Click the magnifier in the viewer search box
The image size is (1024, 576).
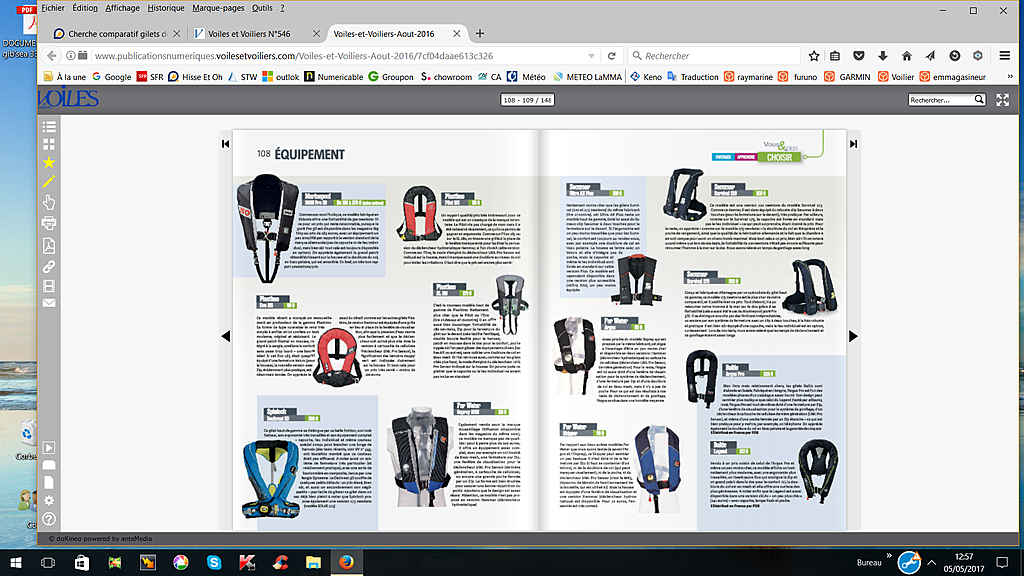click(x=979, y=99)
